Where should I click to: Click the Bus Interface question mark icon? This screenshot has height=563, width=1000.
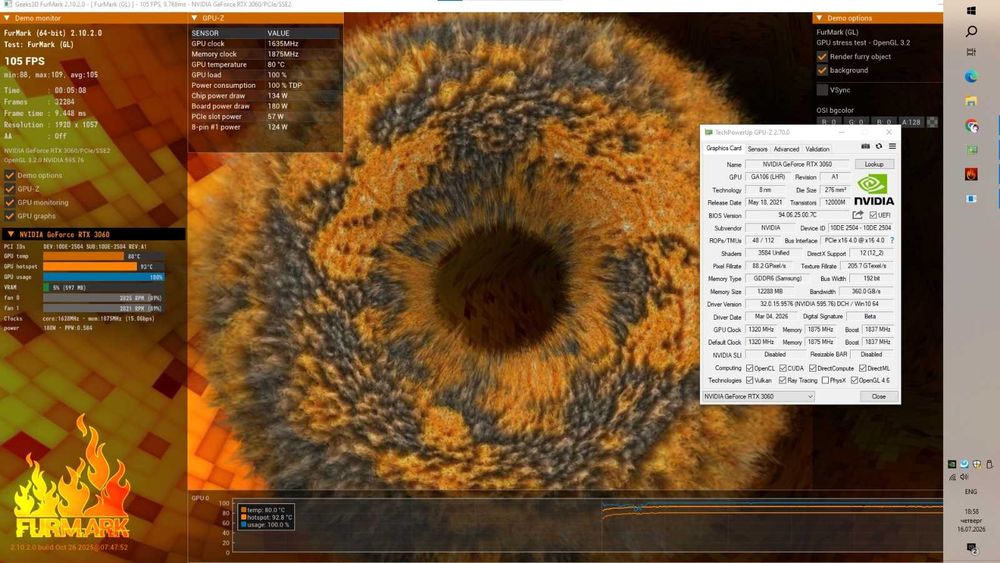coord(892,240)
